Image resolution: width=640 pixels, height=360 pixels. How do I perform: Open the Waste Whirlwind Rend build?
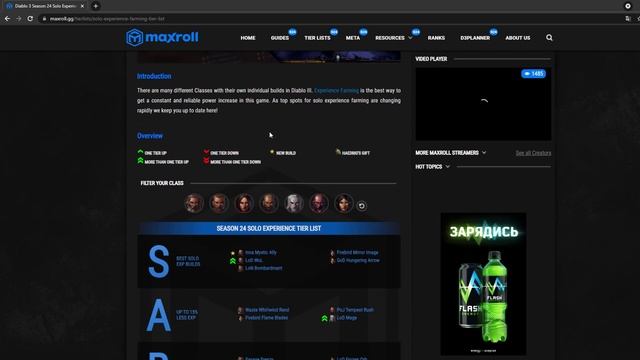click(267, 310)
